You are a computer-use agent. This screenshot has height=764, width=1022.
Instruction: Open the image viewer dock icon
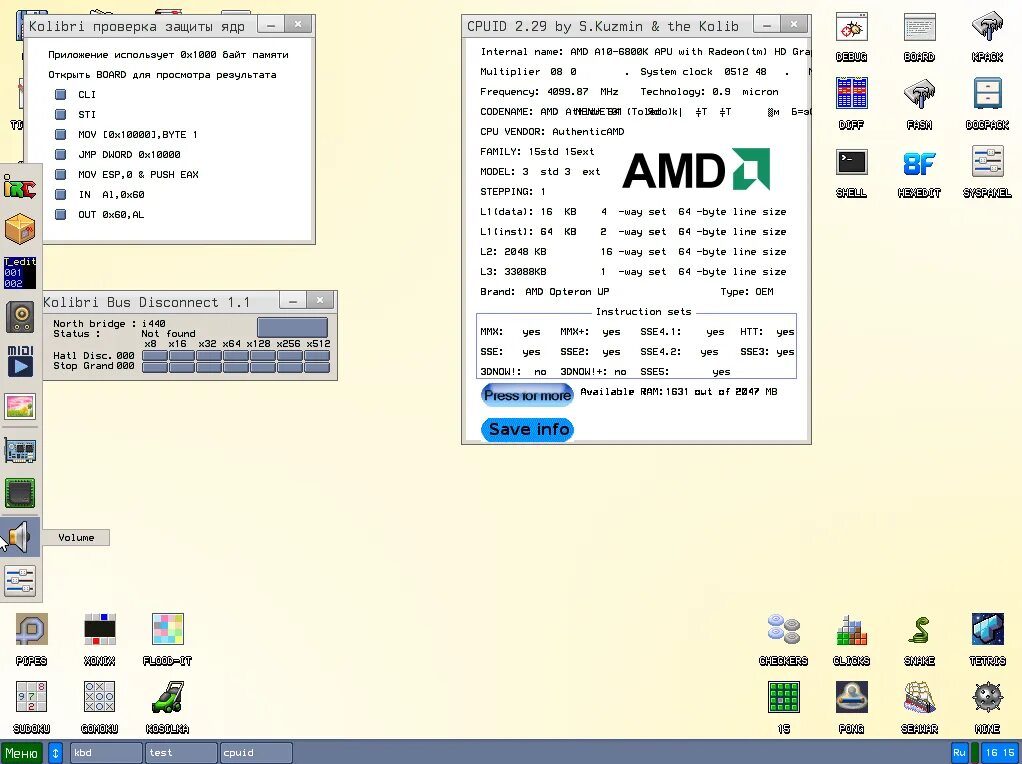click(x=20, y=405)
